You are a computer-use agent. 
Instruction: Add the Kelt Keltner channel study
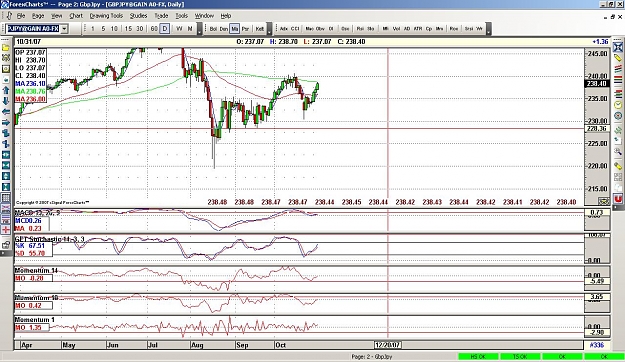pos(259,29)
